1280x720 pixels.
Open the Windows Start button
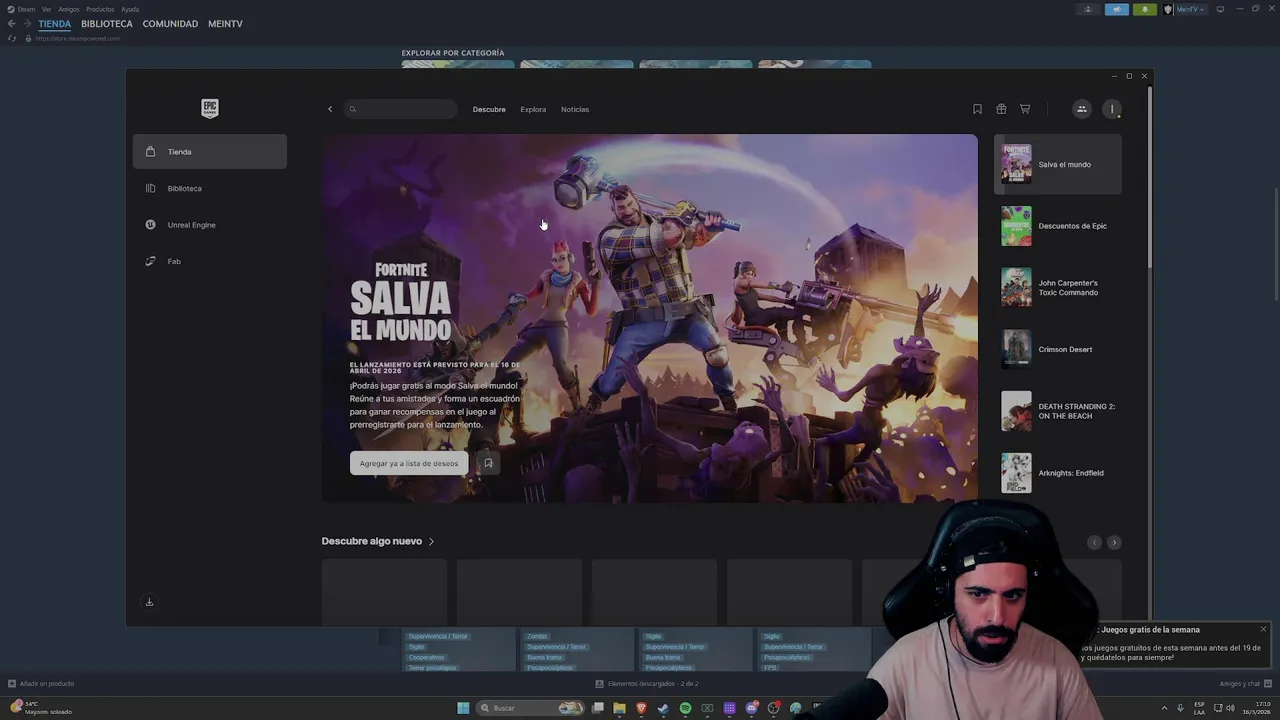point(463,708)
